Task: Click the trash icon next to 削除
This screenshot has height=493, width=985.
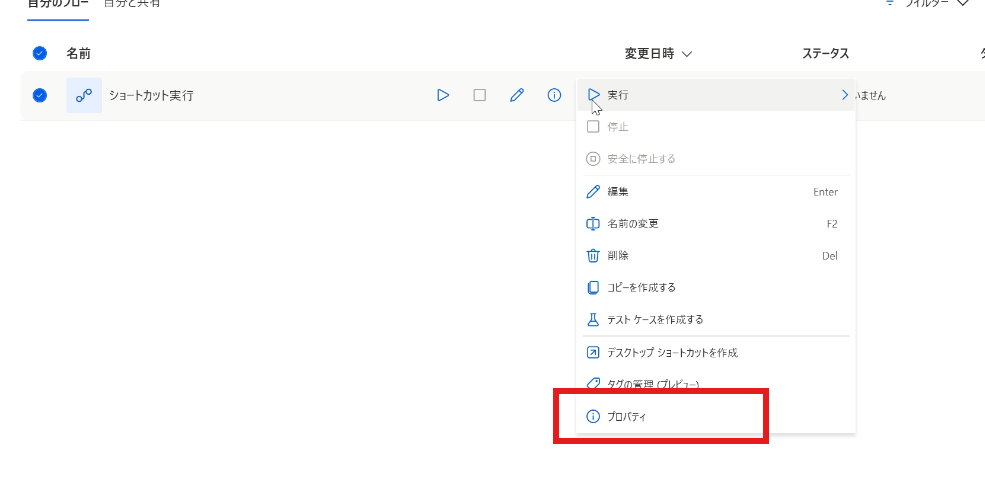Action: [x=593, y=256]
